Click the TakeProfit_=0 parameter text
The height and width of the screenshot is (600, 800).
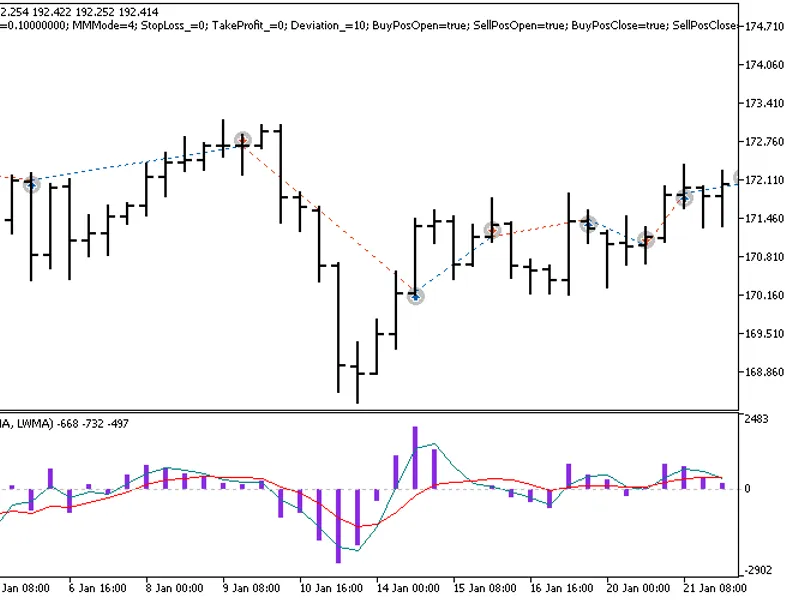(249, 26)
